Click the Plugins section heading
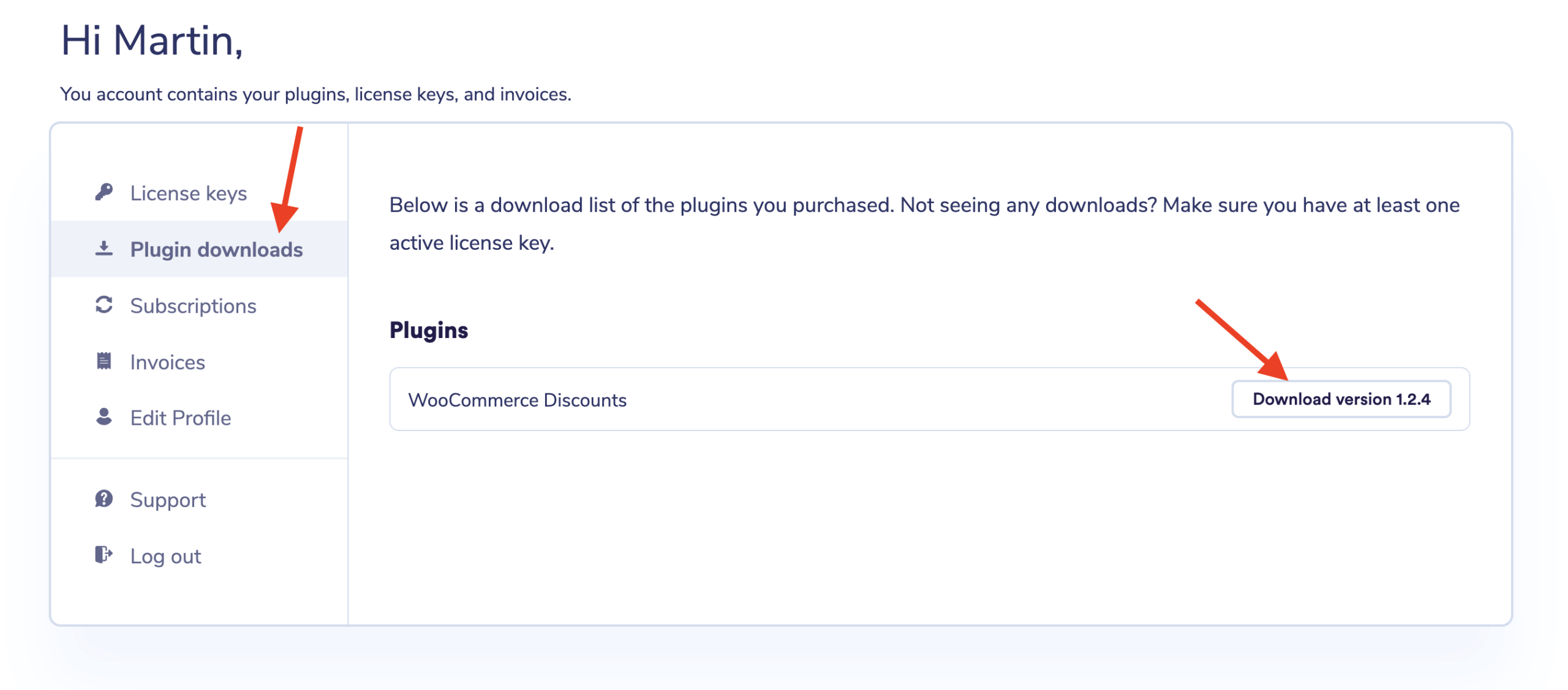The height and width of the screenshot is (690, 1568). 429,331
